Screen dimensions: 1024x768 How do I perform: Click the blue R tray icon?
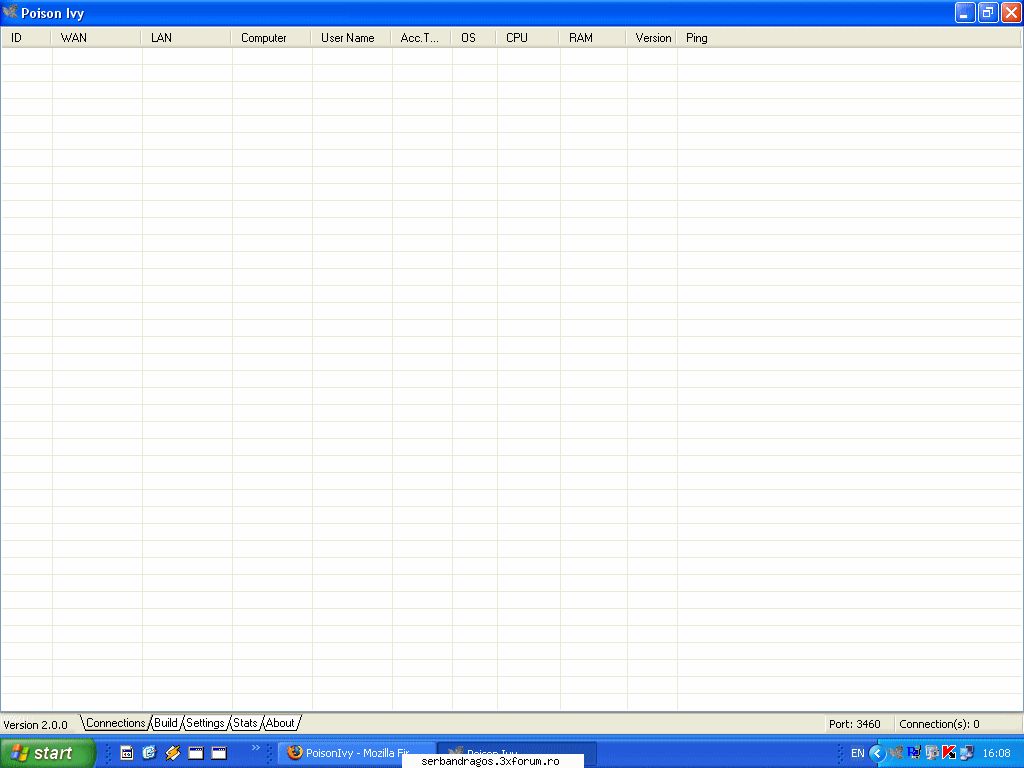click(x=914, y=753)
